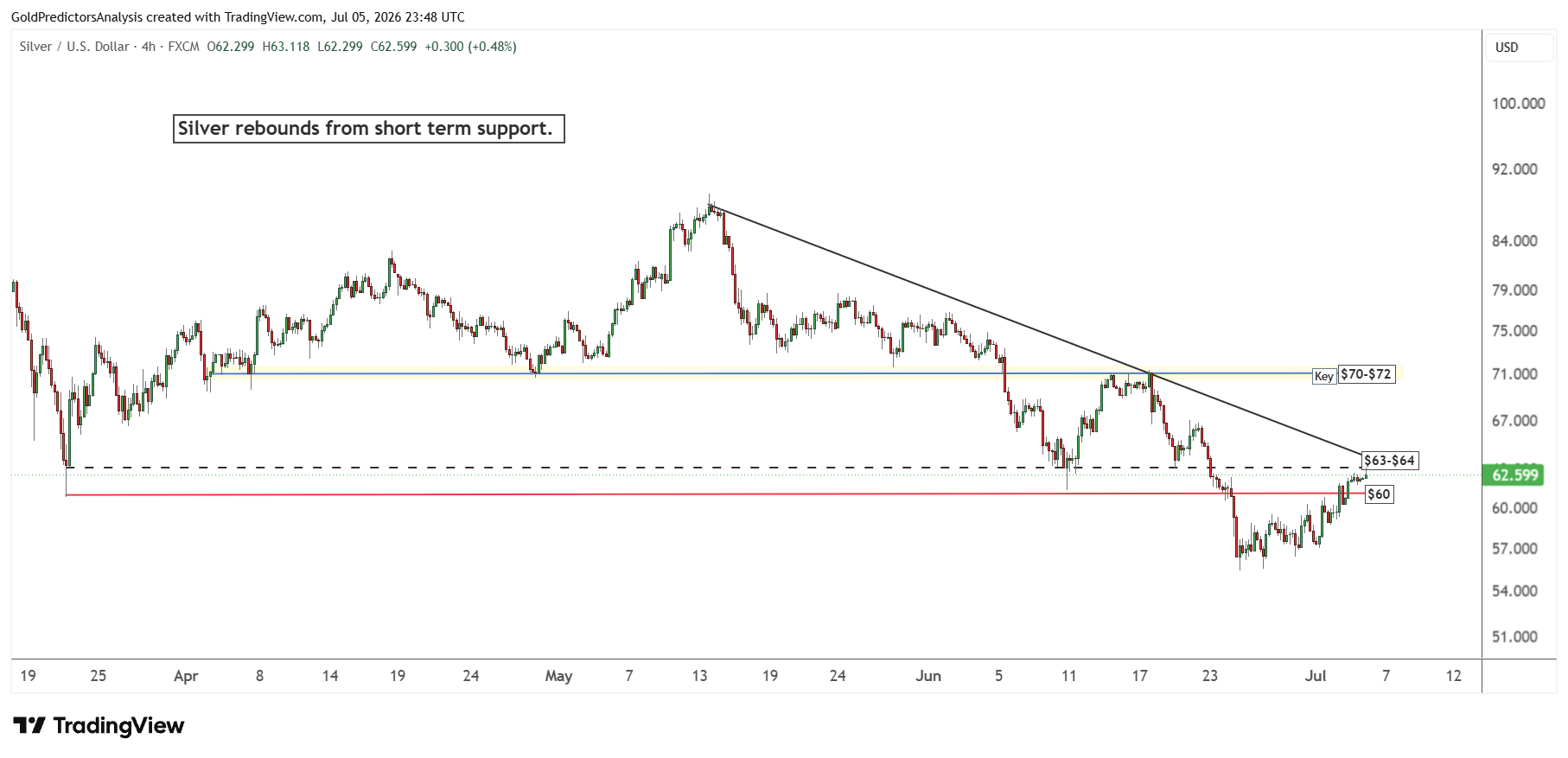Select the $63-$64 resistance label

[x=1389, y=461]
